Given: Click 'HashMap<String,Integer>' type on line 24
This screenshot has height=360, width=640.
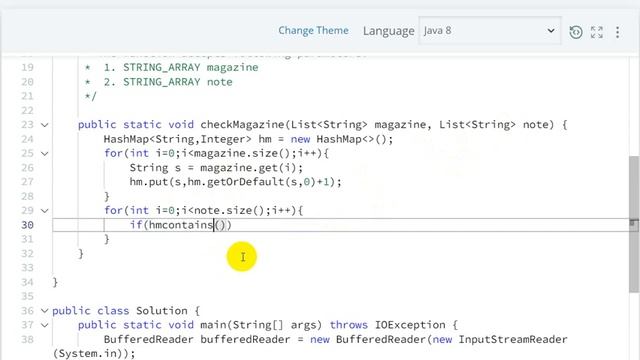Looking at the screenshot, I should click(x=178, y=139).
